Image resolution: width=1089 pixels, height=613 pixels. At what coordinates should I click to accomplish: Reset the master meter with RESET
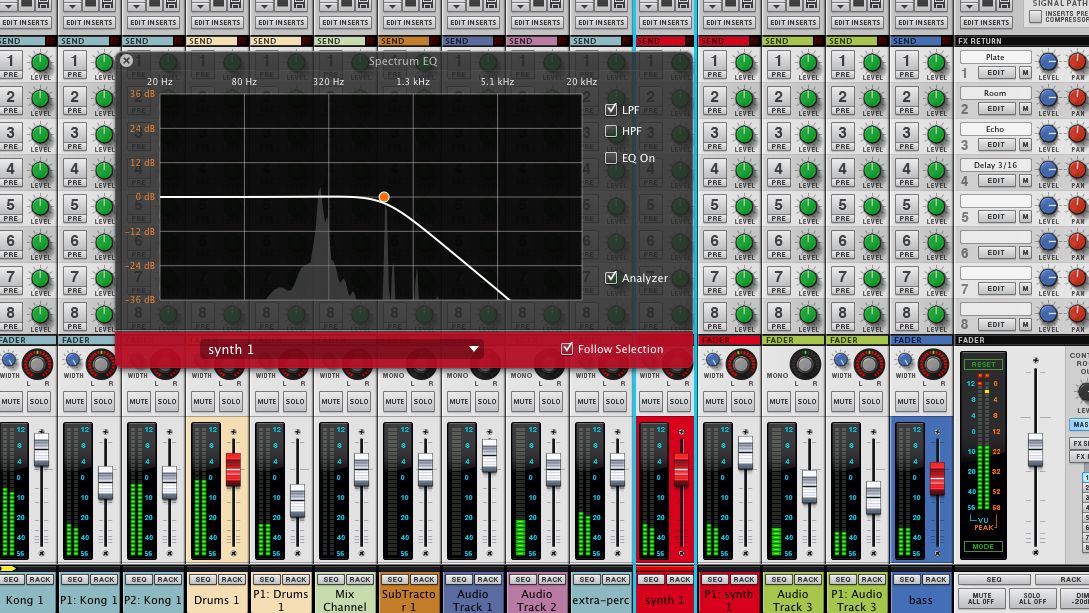983,364
